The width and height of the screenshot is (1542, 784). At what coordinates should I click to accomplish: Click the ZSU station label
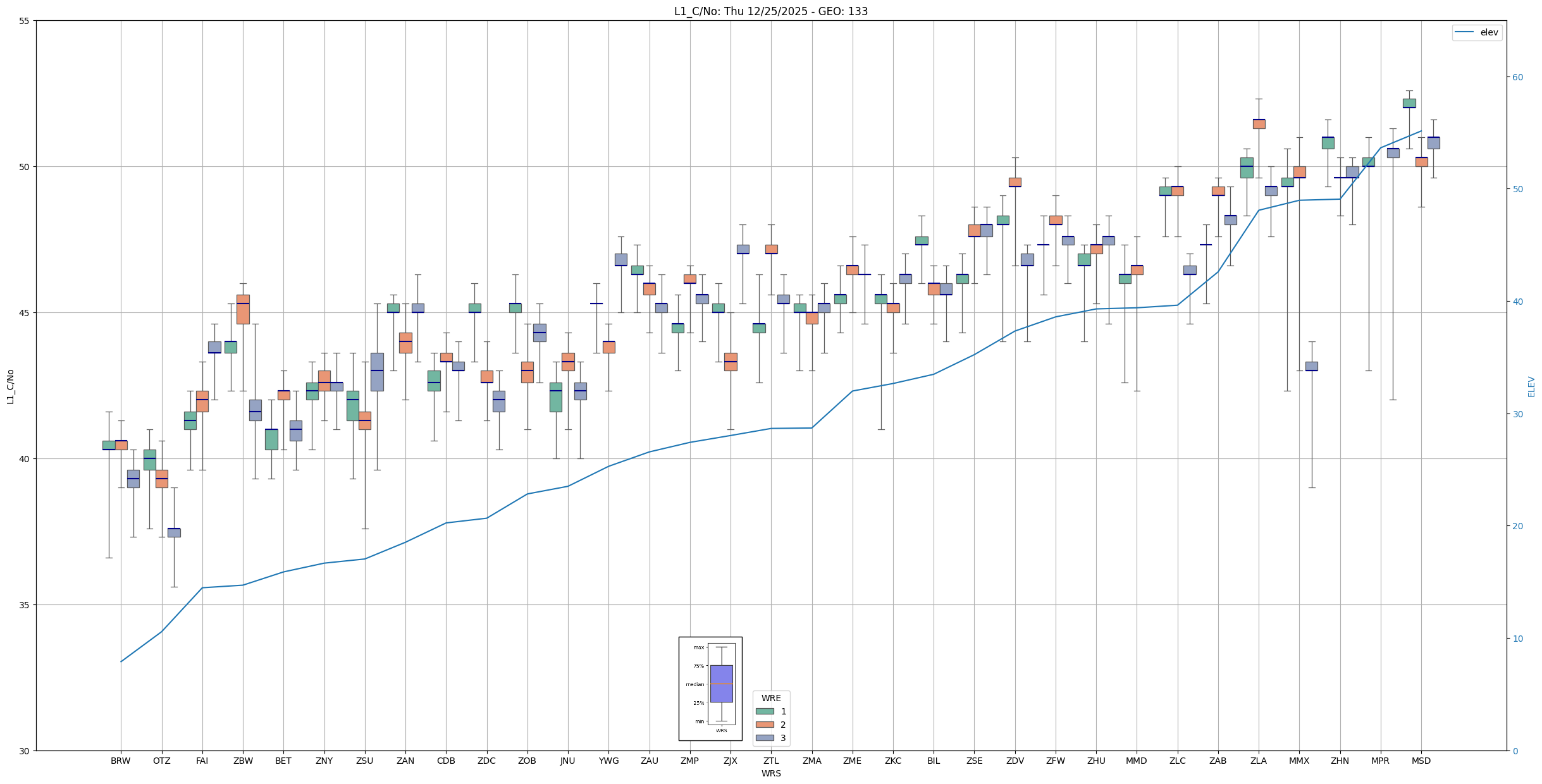click(364, 761)
